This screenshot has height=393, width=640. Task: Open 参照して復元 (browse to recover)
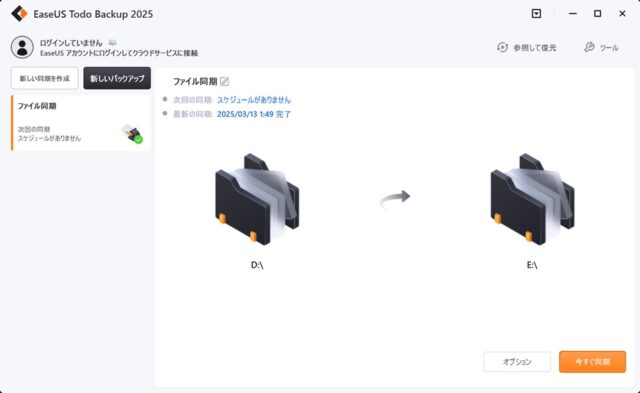[x=527, y=48]
